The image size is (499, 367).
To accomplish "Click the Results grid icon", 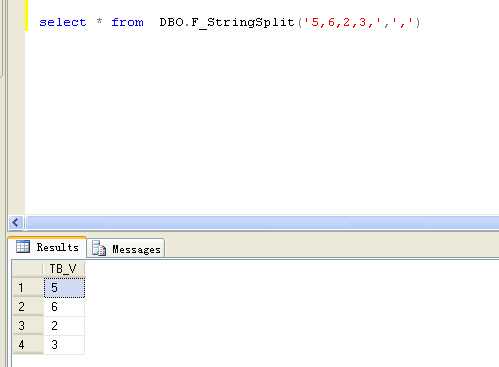I will click(x=23, y=247).
